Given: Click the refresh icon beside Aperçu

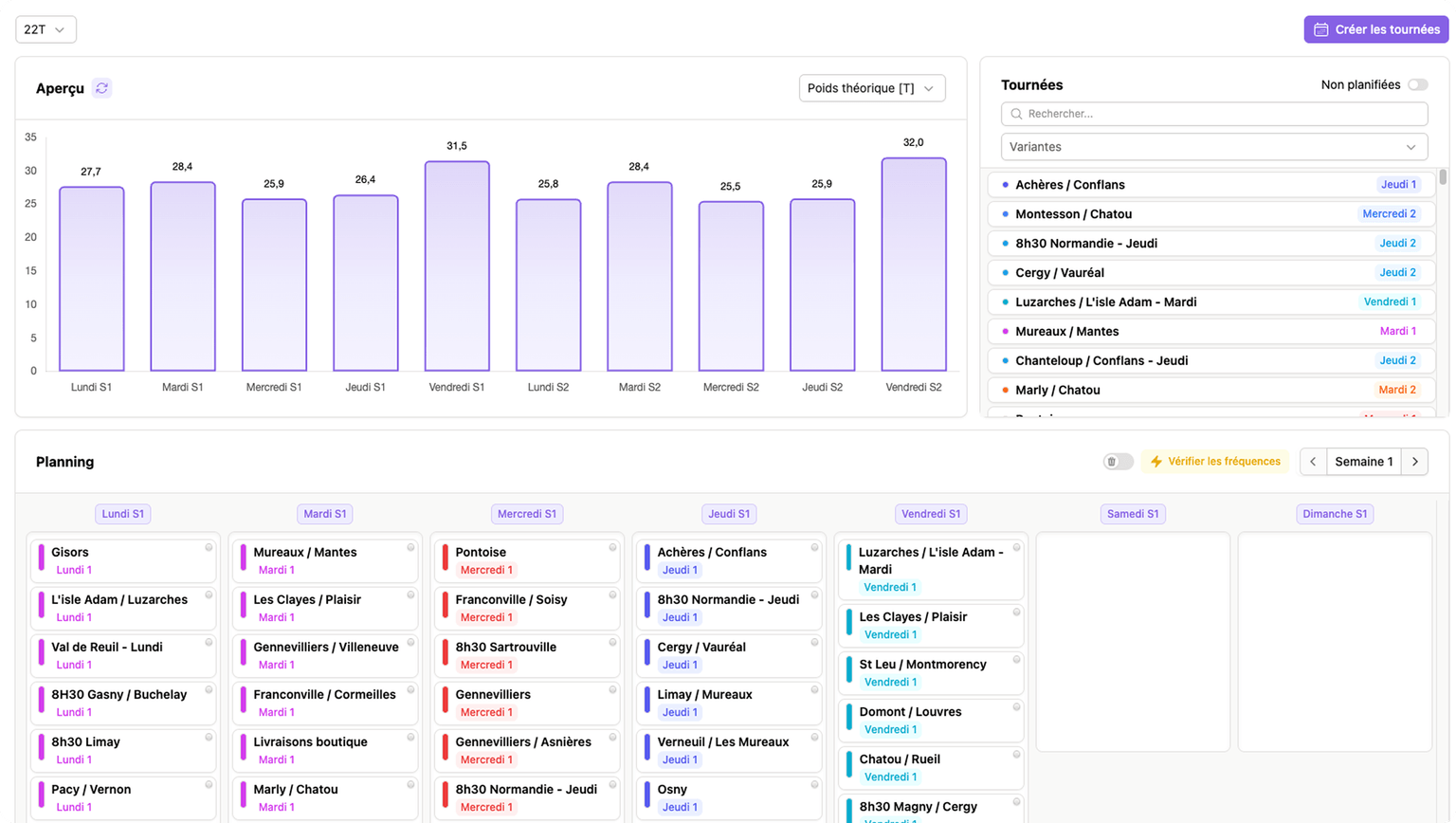Looking at the screenshot, I should (102, 88).
